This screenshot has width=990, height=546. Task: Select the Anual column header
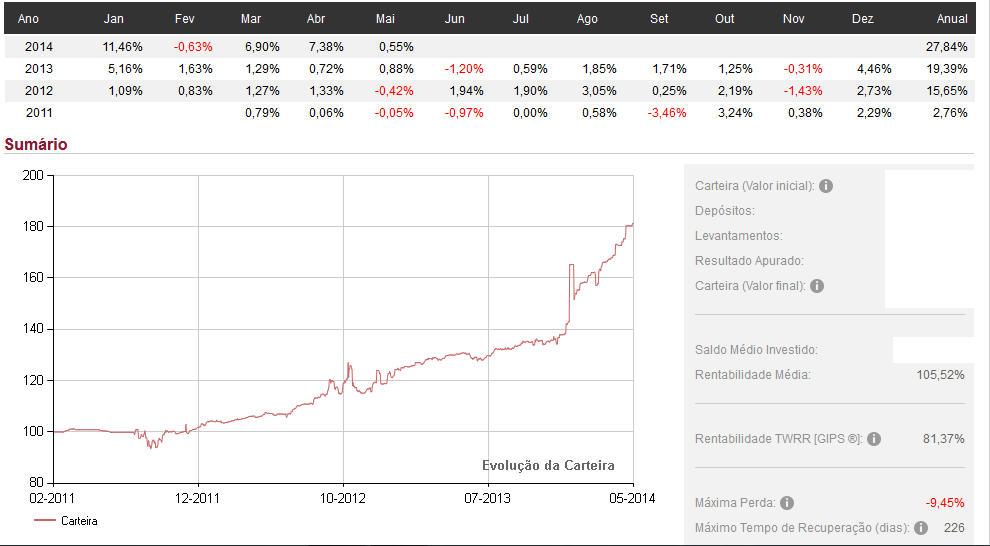[x=951, y=19]
